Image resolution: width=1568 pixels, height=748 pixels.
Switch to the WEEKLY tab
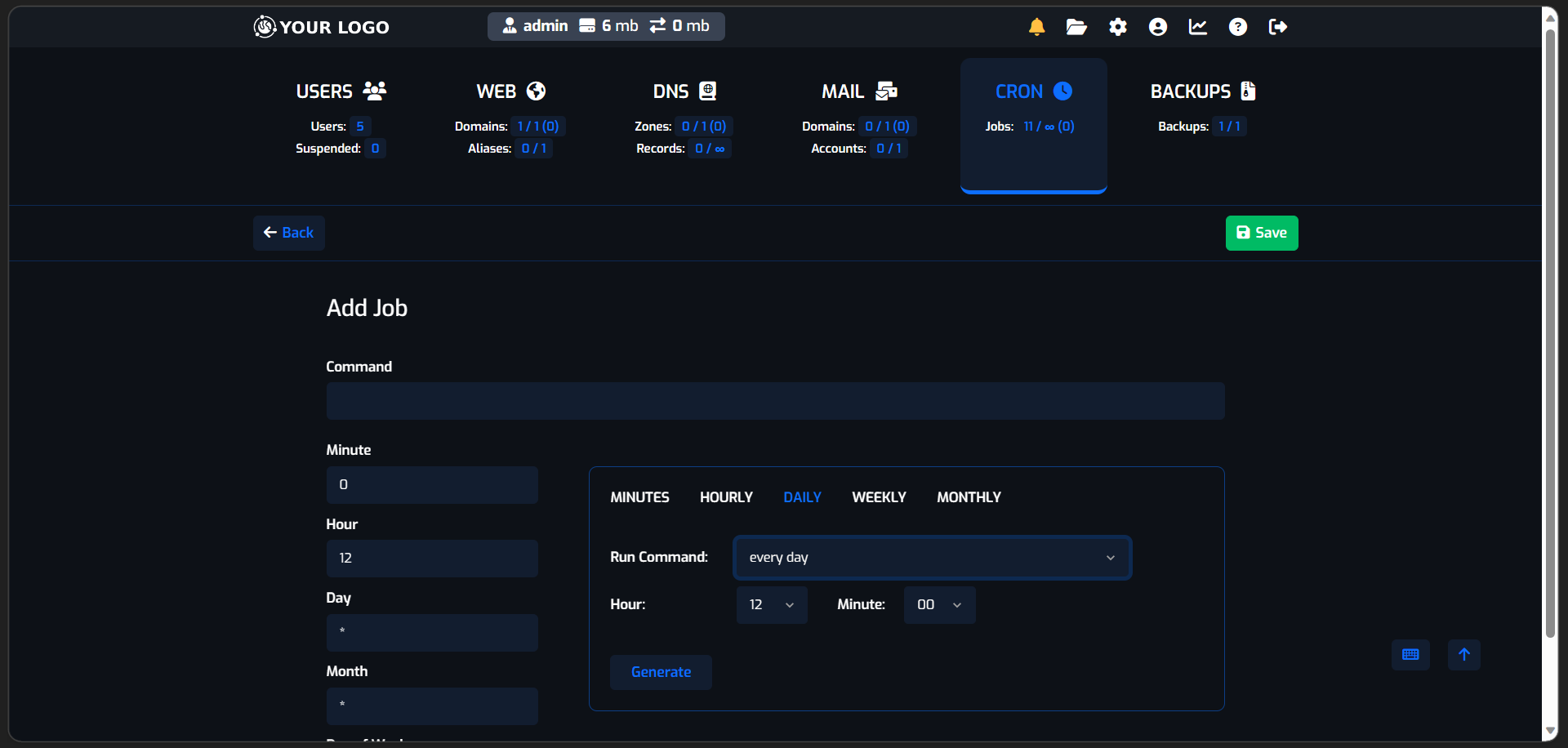(879, 496)
